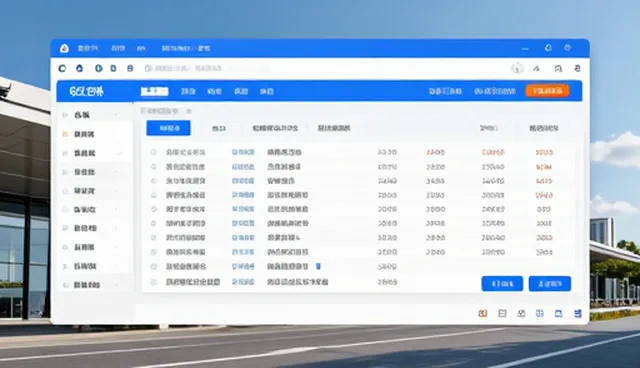Expand the last sidebar item using its chevron
This screenshot has width=640, height=368.
116,285
